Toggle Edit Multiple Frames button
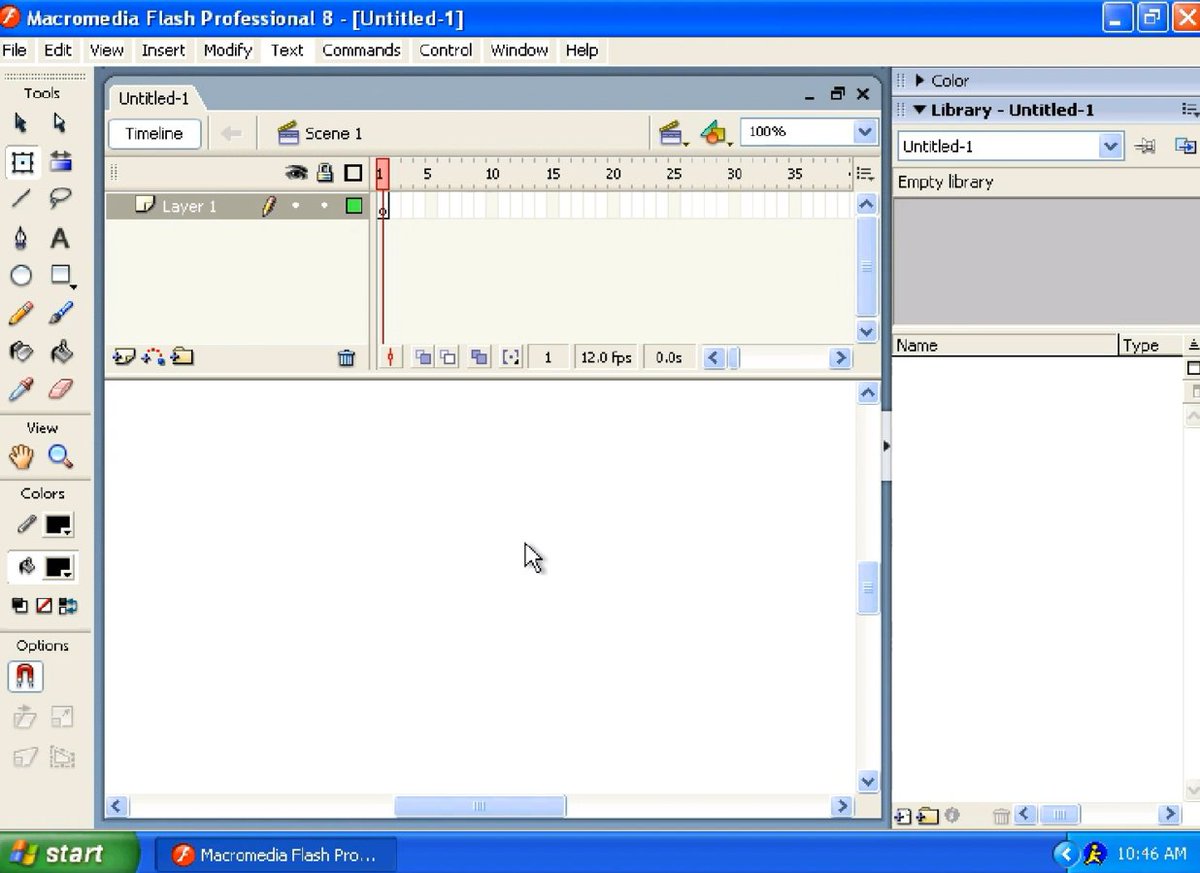Viewport: 1200px width, 873px height. (480, 357)
